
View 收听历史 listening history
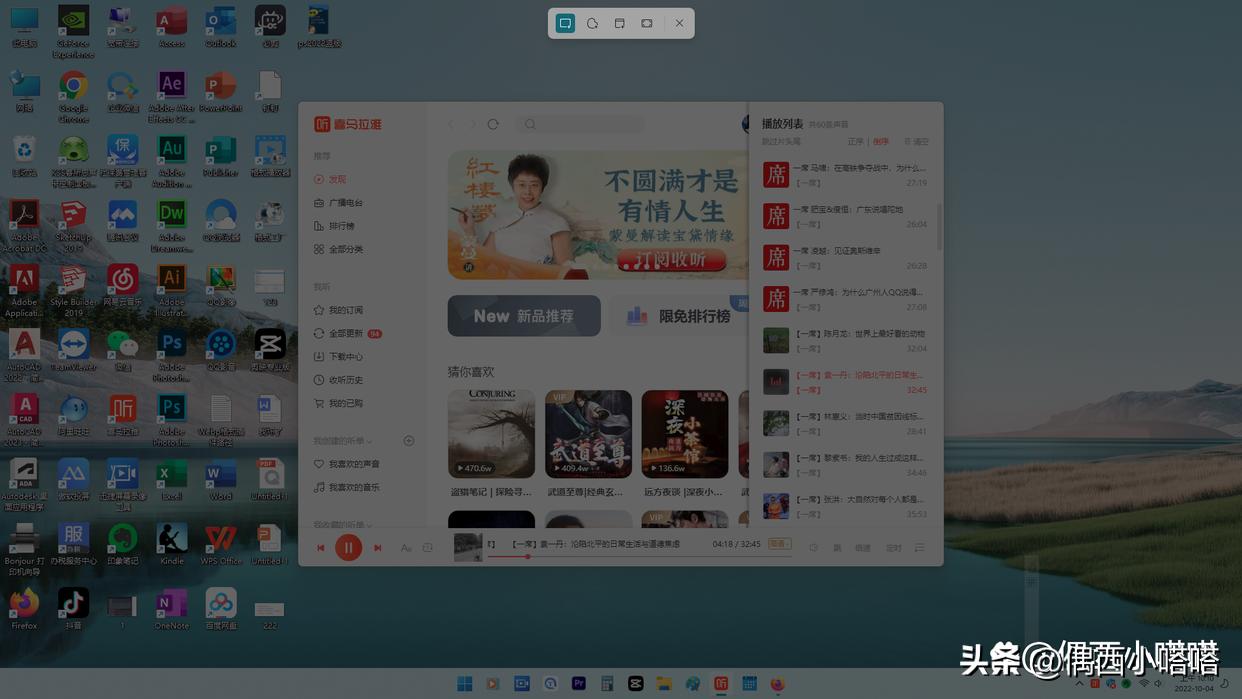tap(345, 379)
